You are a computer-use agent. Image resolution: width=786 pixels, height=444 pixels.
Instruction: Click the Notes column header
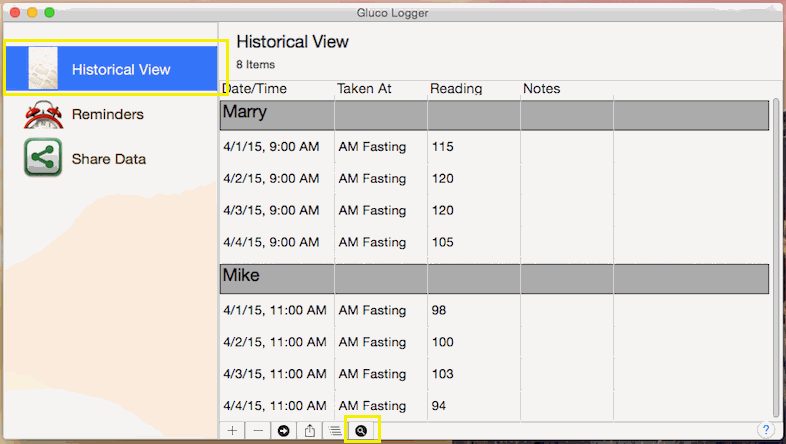pos(541,89)
